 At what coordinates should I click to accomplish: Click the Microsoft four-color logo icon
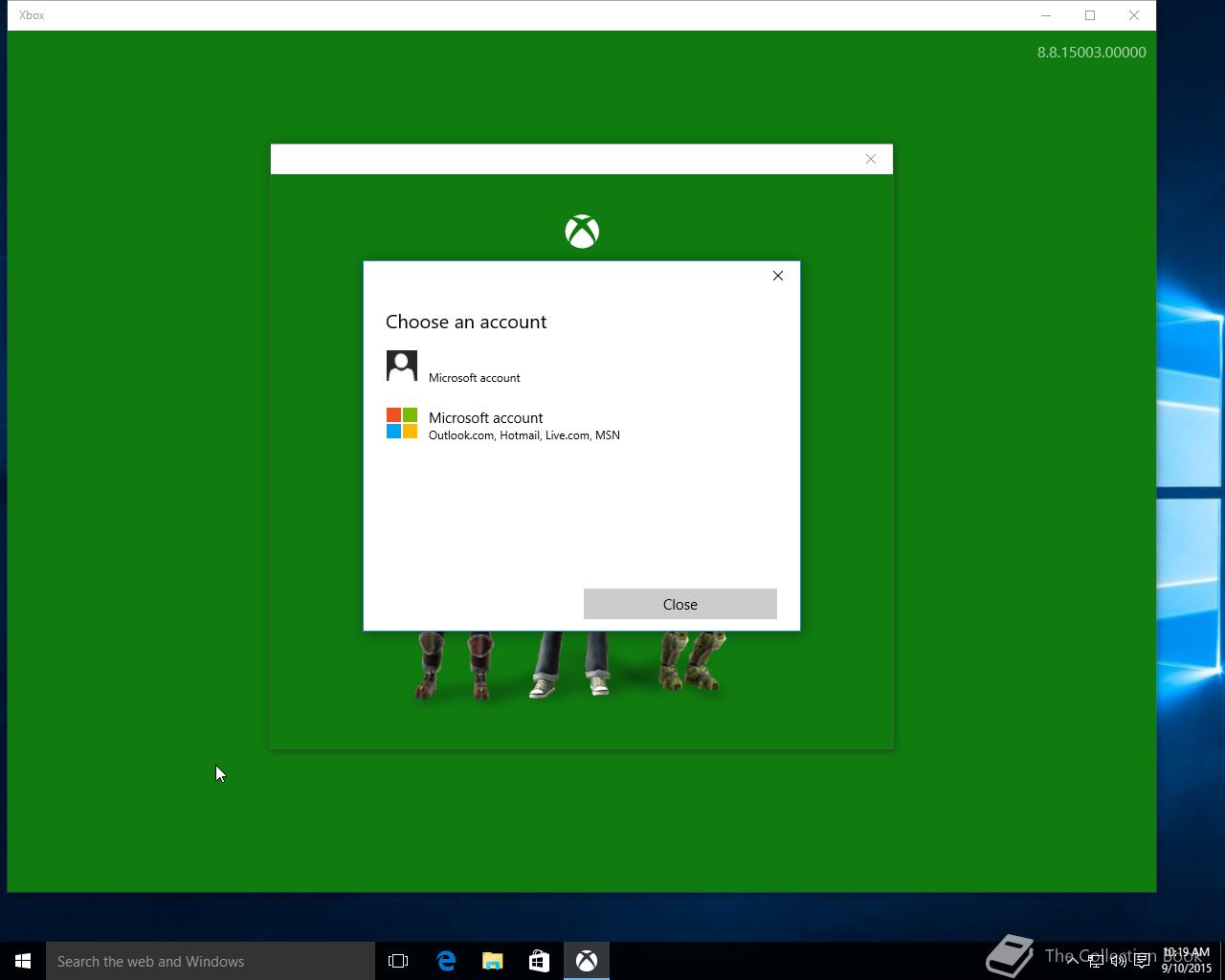tap(402, 423)
